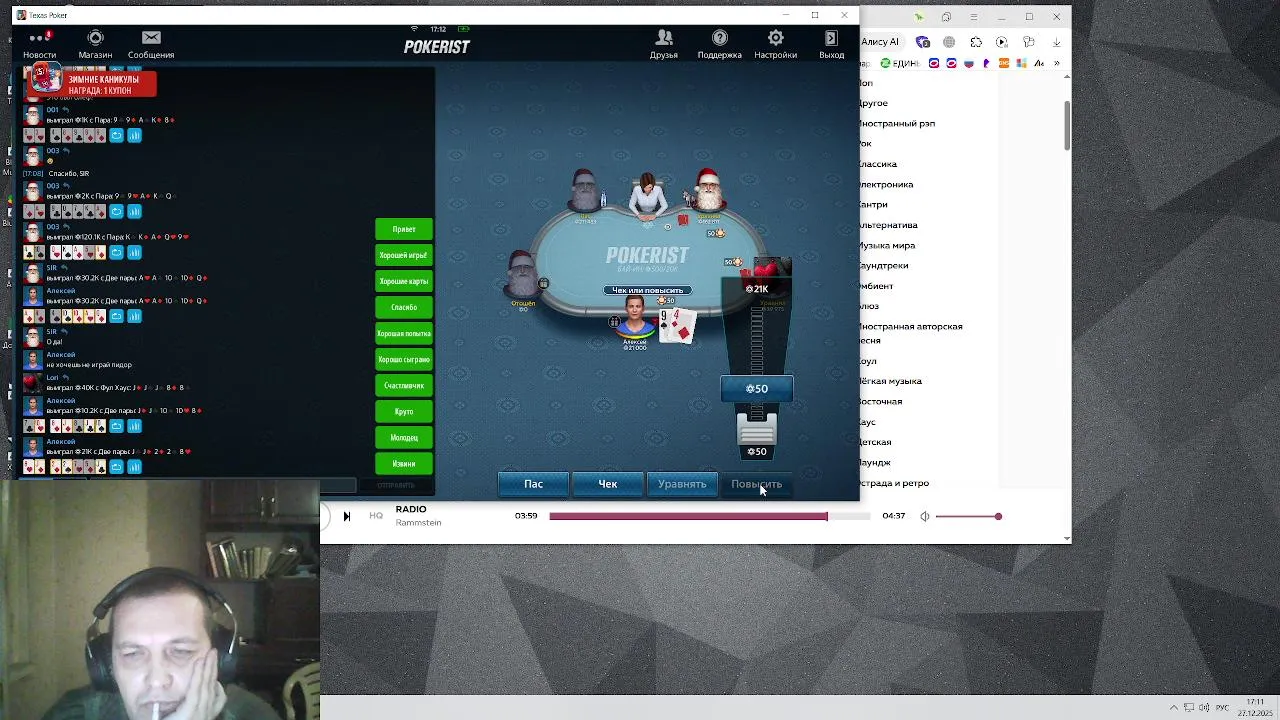Screen dimensions: 1280x720
Task: Click the Чек check button
Action: coord(608,484)
